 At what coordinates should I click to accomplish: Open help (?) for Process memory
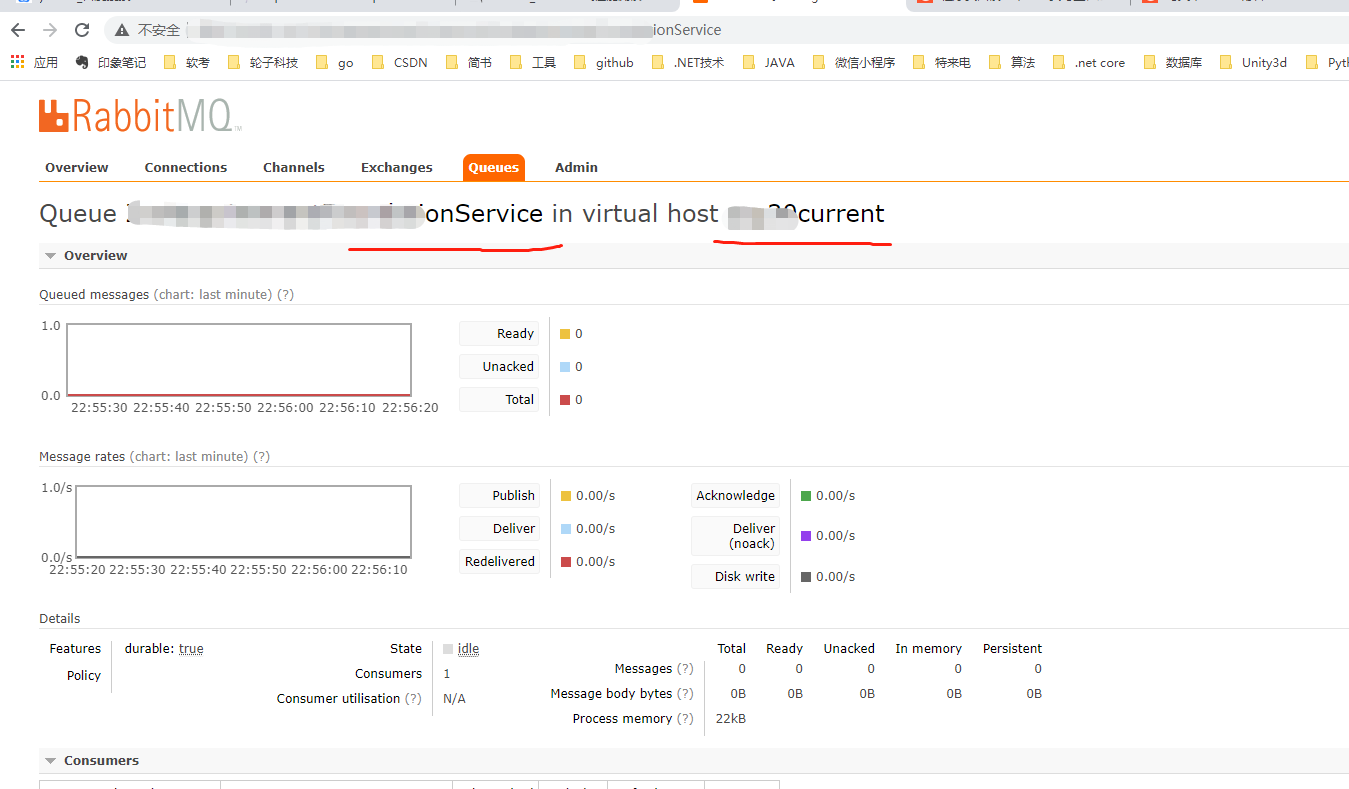tap(685, 718)
